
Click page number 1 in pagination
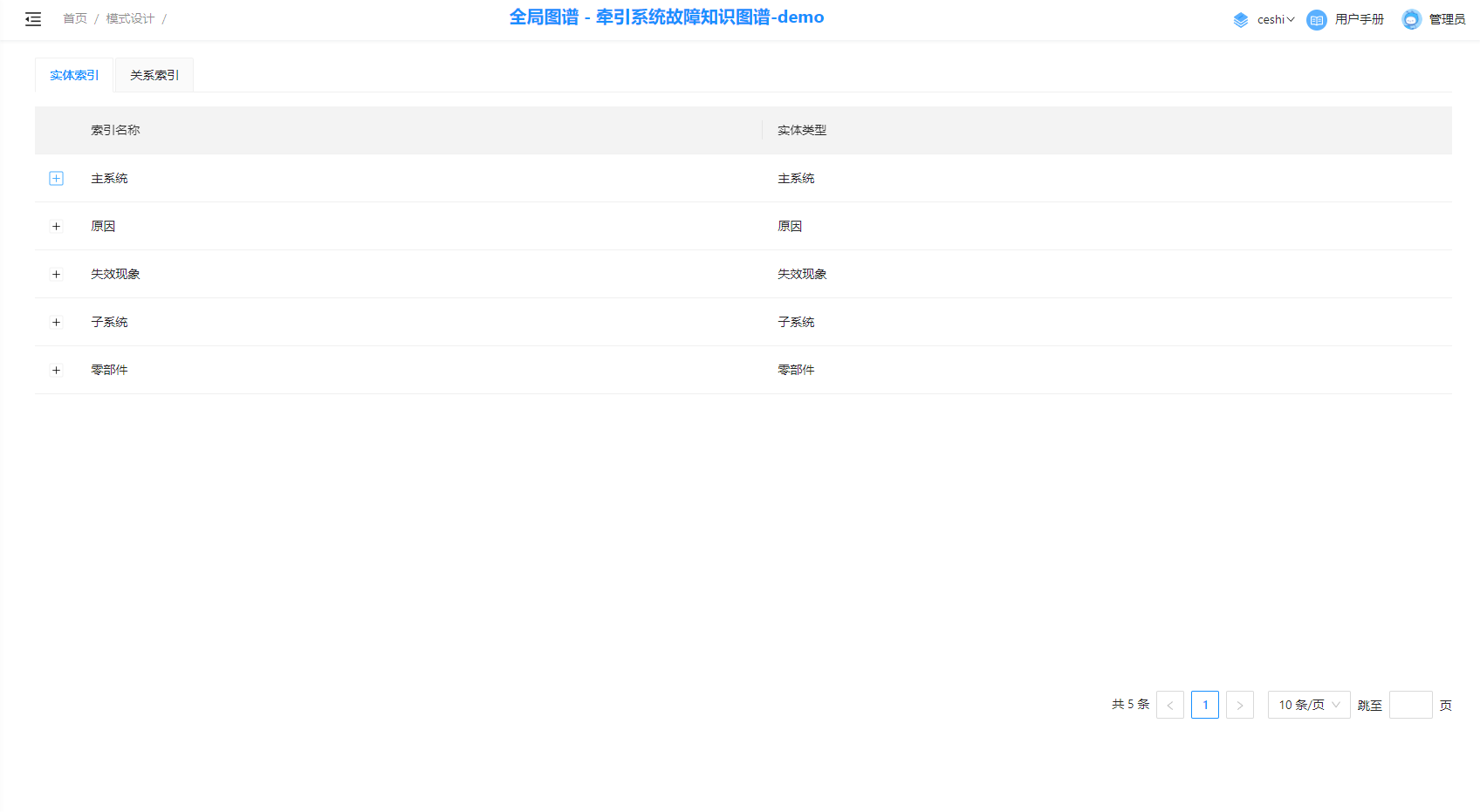click(1204, 705)
